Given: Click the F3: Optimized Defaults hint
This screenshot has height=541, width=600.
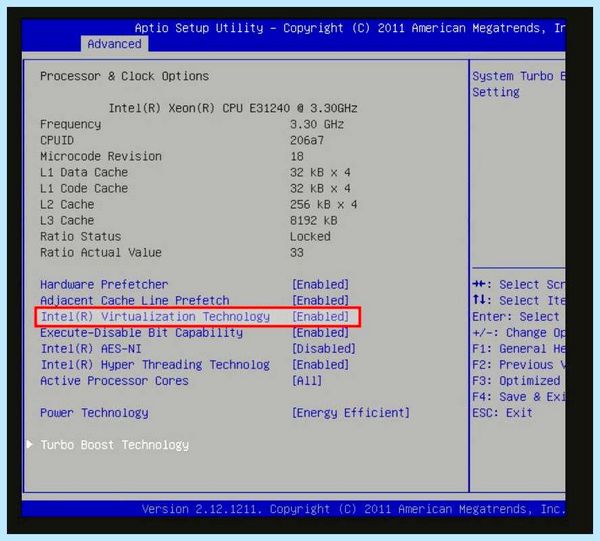Looking at the screenshot, I should pyautogui.click(x=516, y=381).
